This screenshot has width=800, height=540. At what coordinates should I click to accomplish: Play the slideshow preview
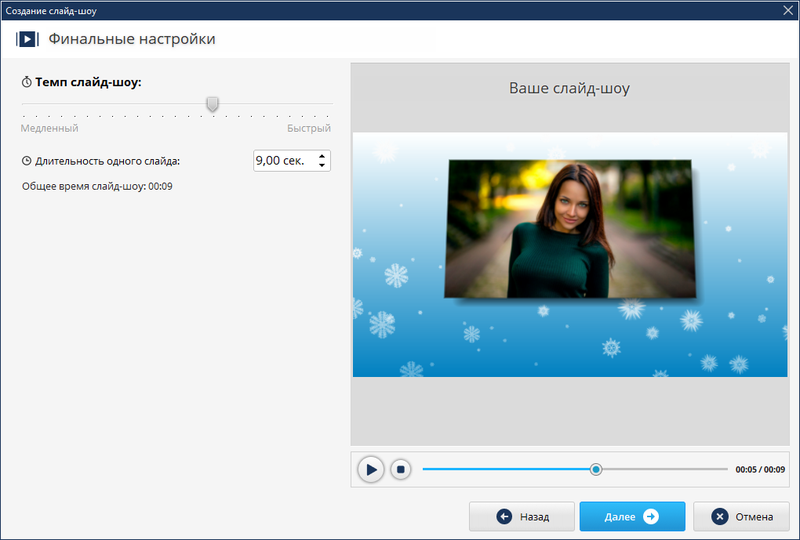(371, 469)
